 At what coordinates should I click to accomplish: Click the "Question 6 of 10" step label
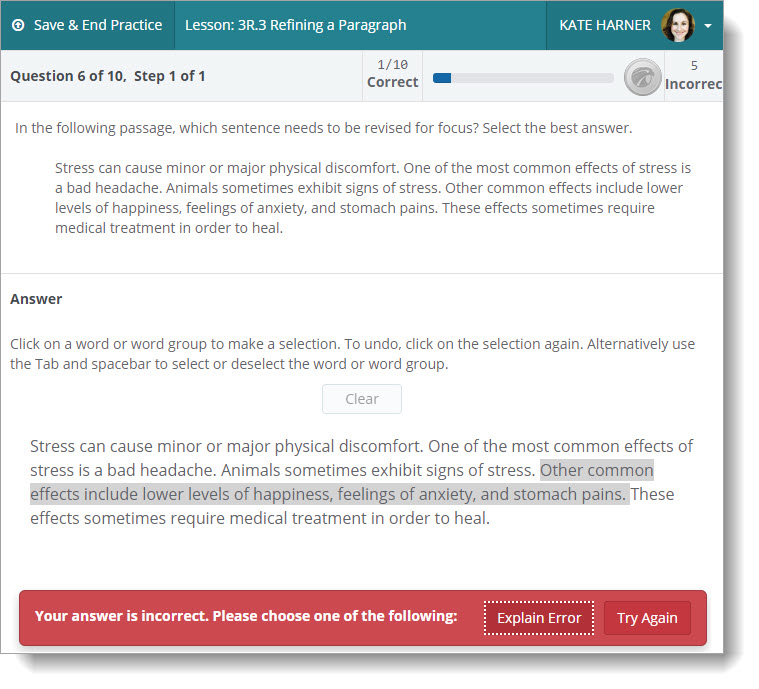point(108,76)
